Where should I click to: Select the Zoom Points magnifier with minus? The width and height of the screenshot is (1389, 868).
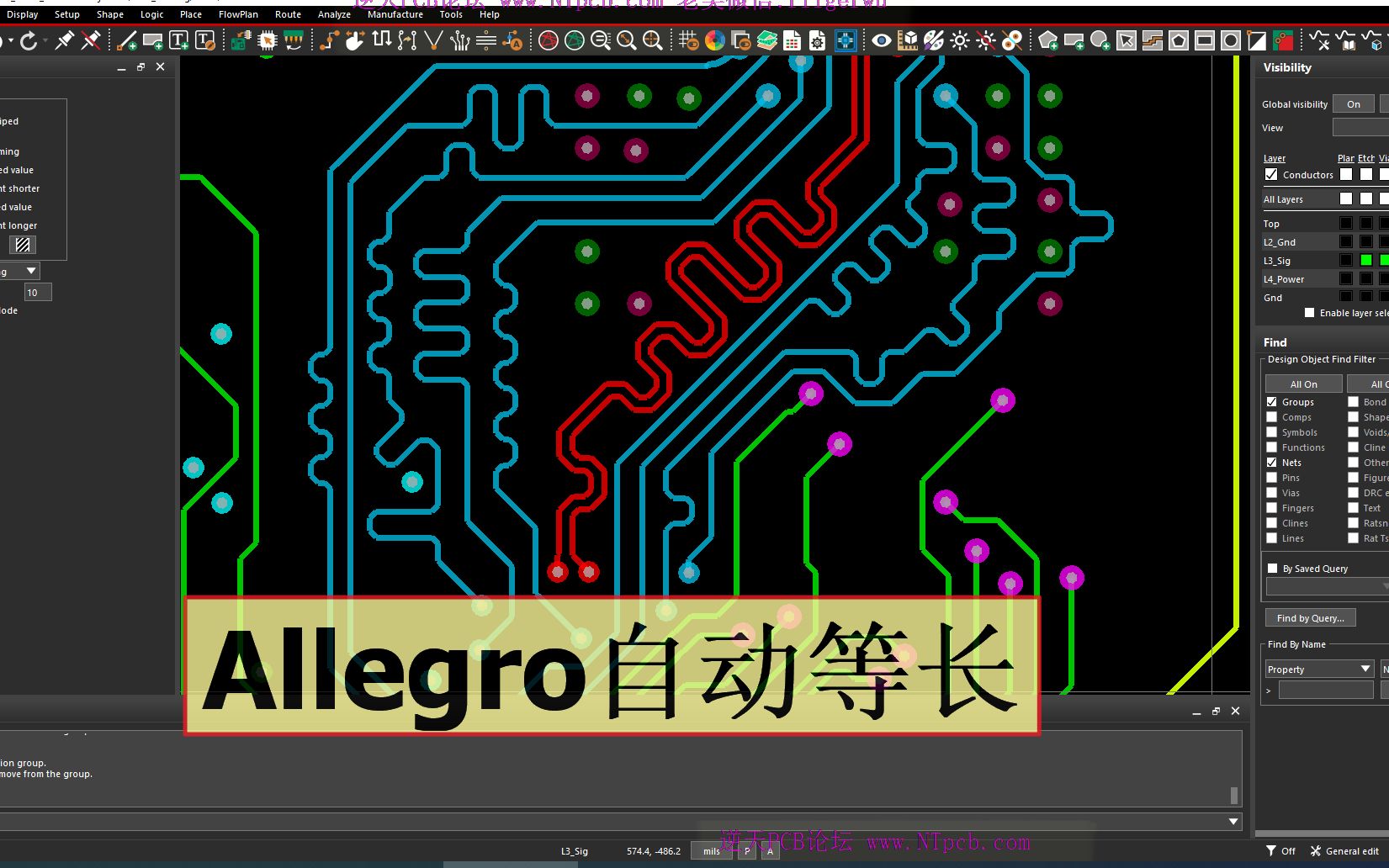coord(600,40)
